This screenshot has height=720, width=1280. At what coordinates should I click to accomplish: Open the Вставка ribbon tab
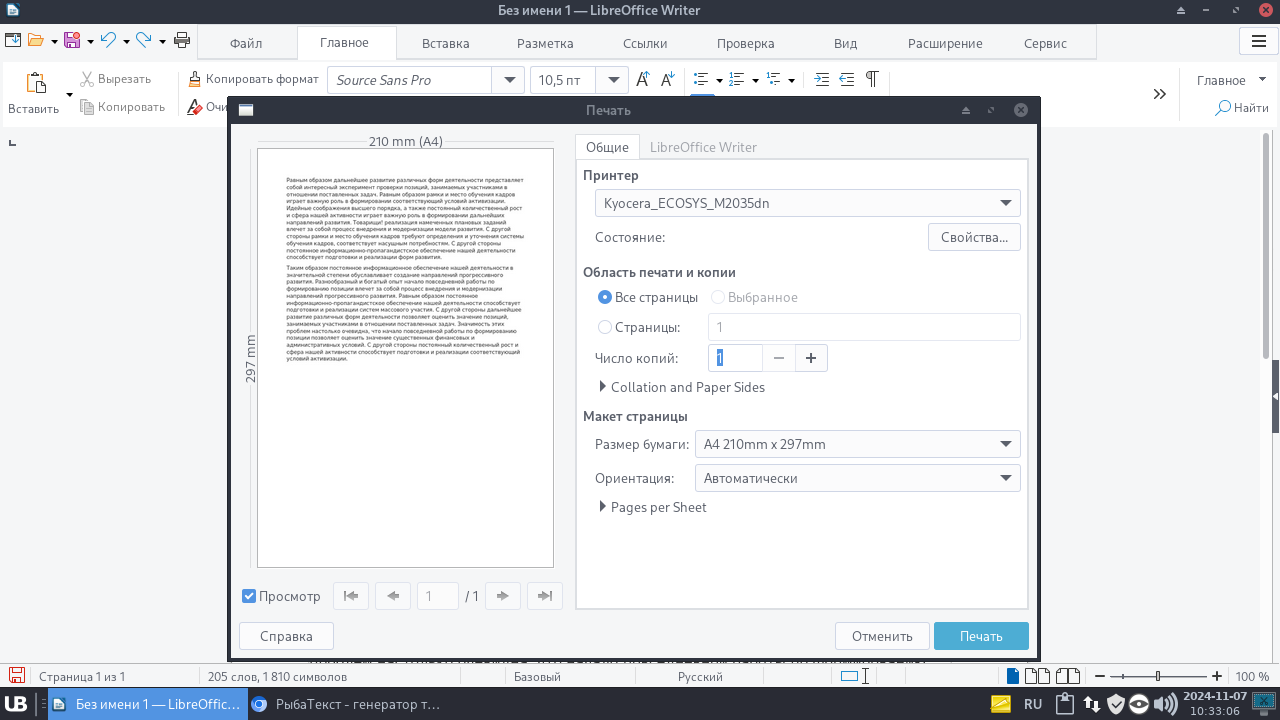tap(445, 43)
